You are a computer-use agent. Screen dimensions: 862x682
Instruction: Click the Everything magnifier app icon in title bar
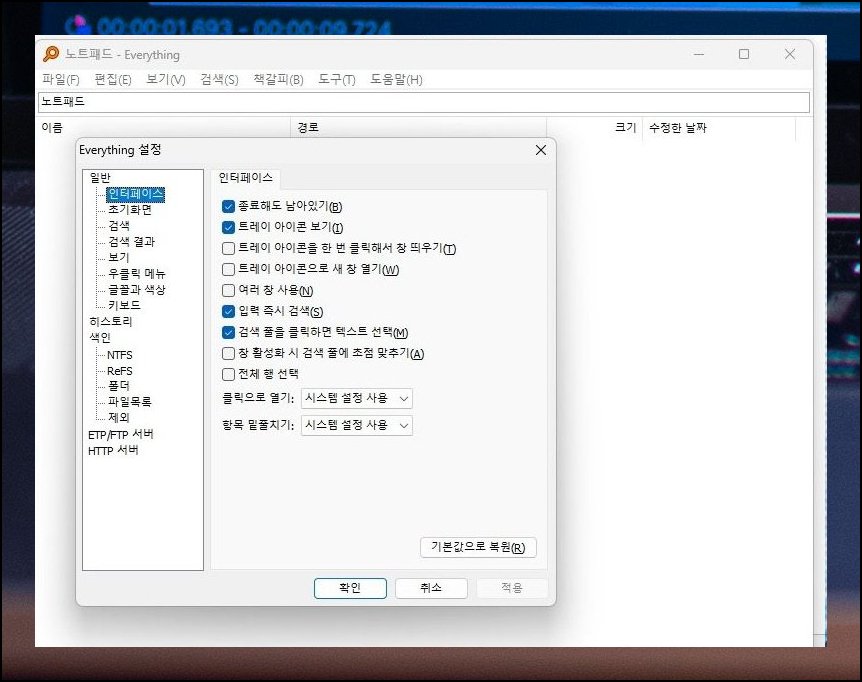(x=51, y=54)
